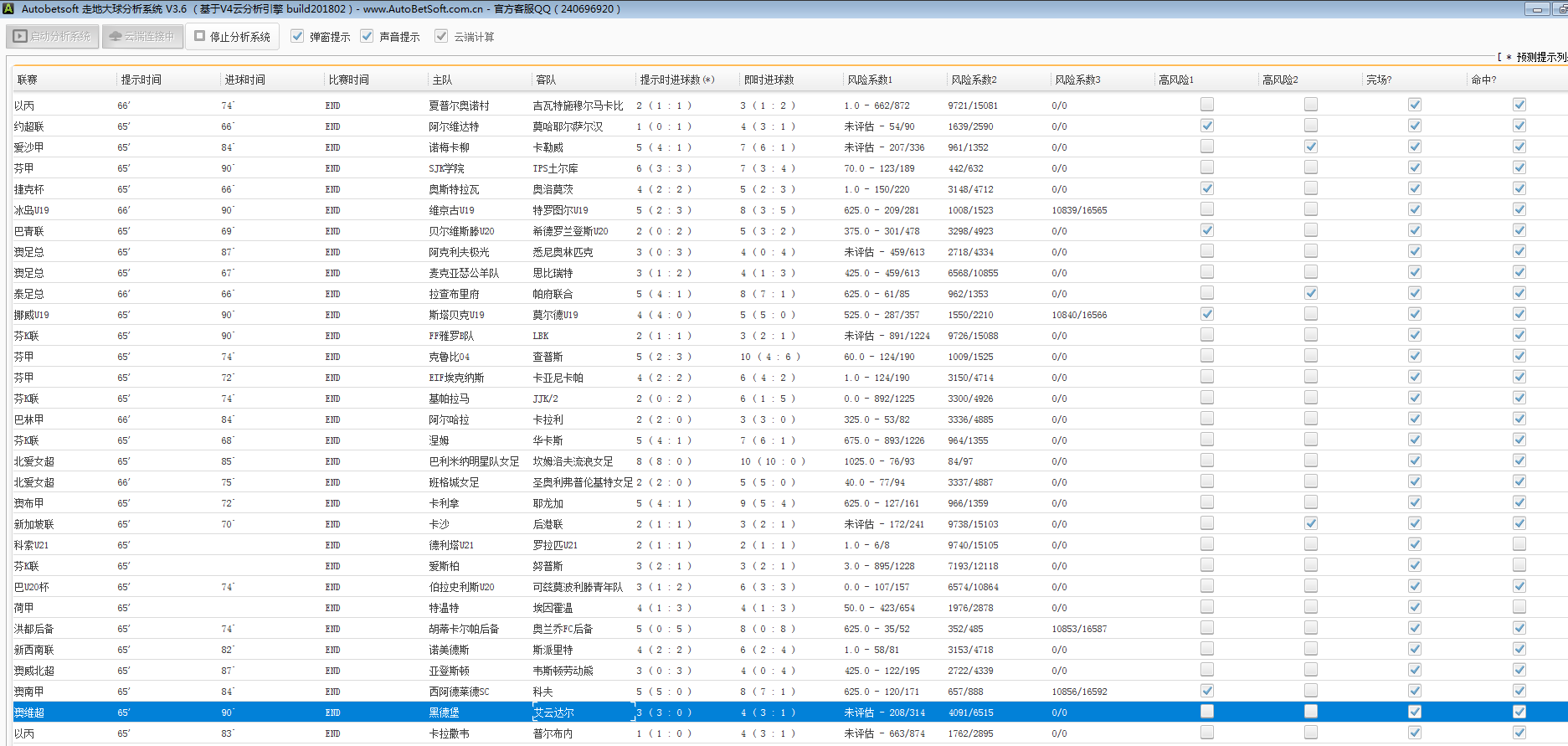Check the 命中? box for 科索U21 row
Screen dimensions: 1568x746
click(1519, 544)
